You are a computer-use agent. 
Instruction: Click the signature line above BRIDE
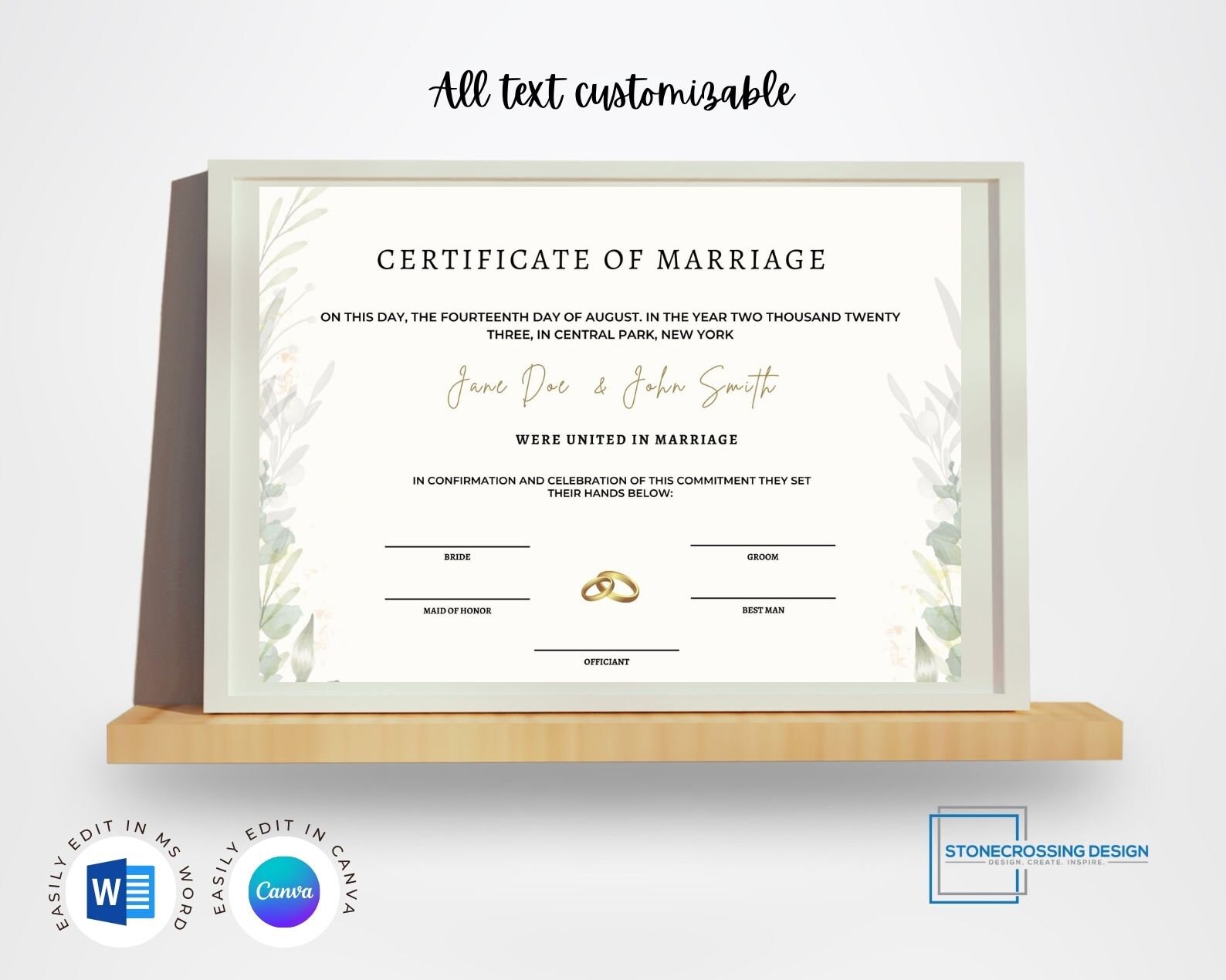click(457, 546)
